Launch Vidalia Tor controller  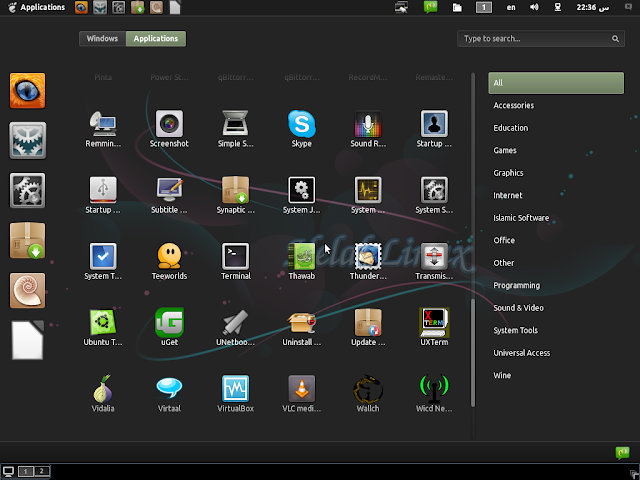[x=103, y=393]
